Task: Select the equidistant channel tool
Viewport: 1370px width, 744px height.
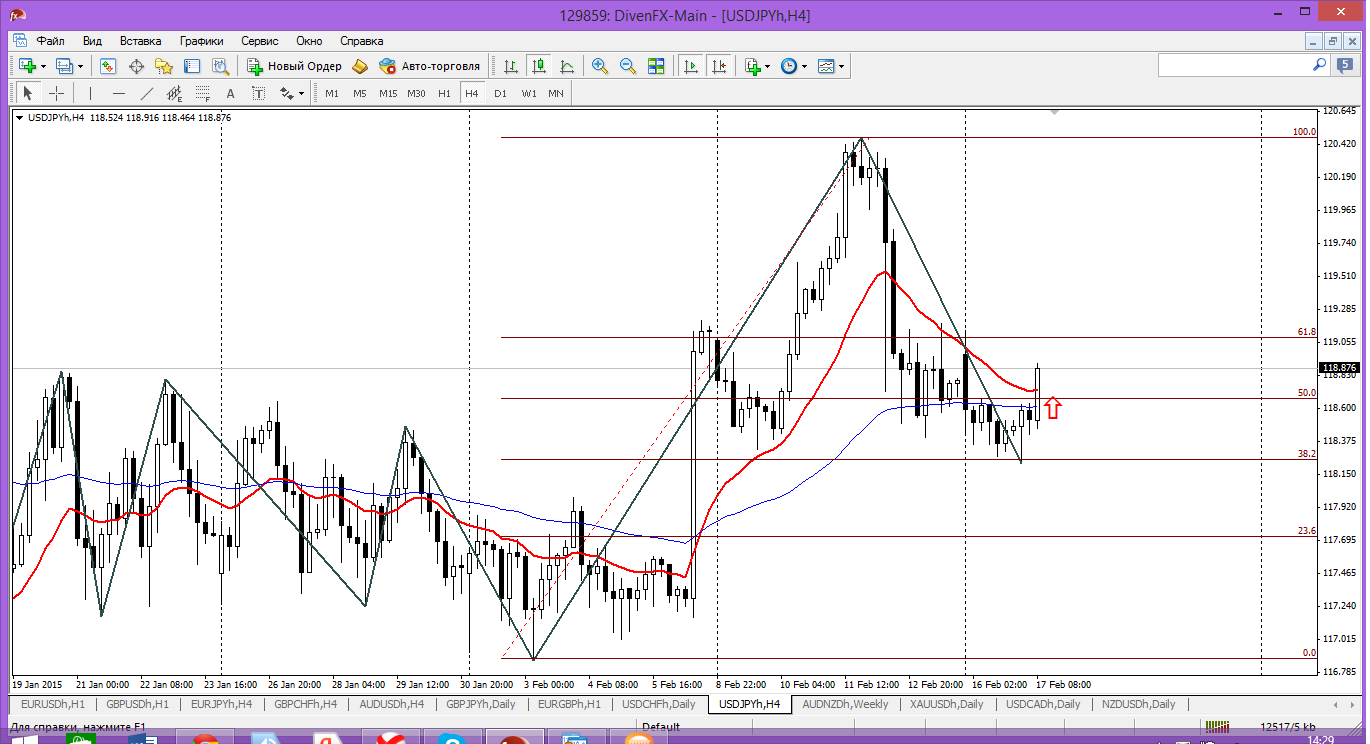Action: (x=175, y=93)
